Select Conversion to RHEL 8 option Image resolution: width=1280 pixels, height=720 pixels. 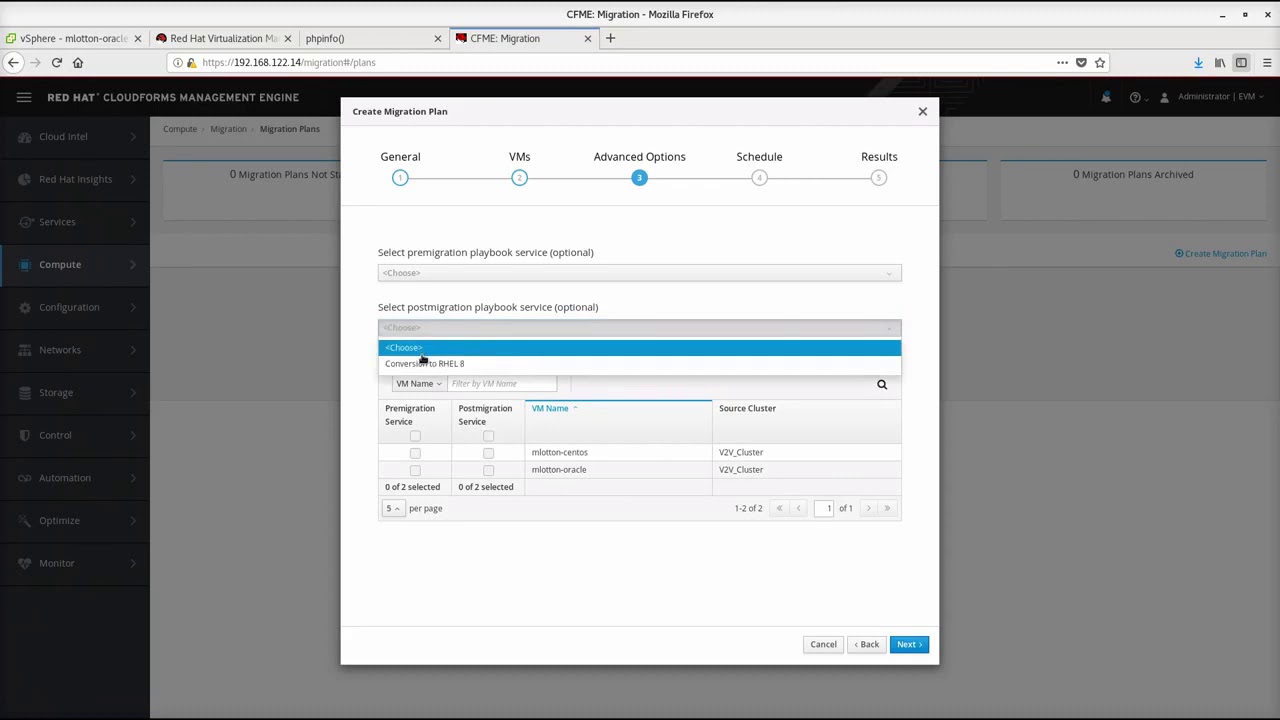point(639,363)
